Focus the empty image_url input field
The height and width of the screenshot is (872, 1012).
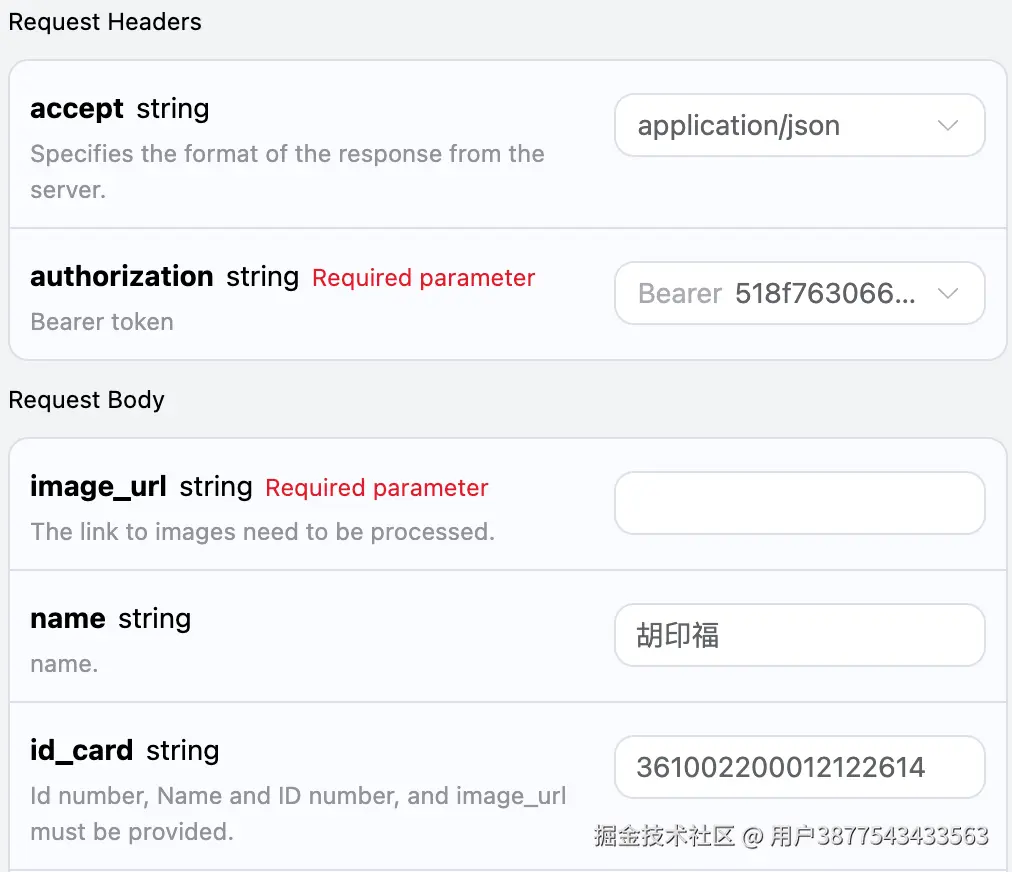(799, 503)
